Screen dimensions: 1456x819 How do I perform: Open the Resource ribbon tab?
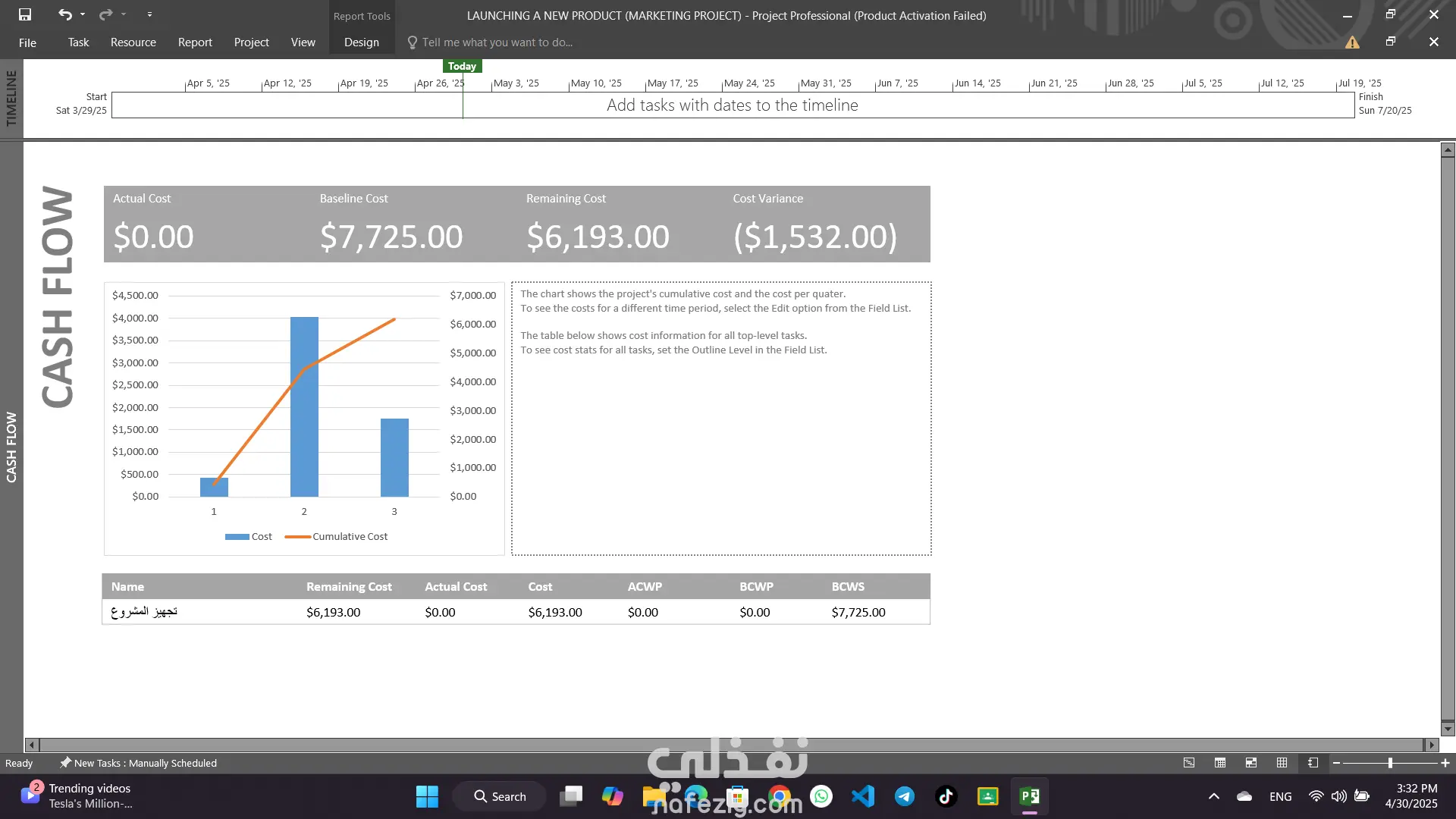[x=133, y=42]
